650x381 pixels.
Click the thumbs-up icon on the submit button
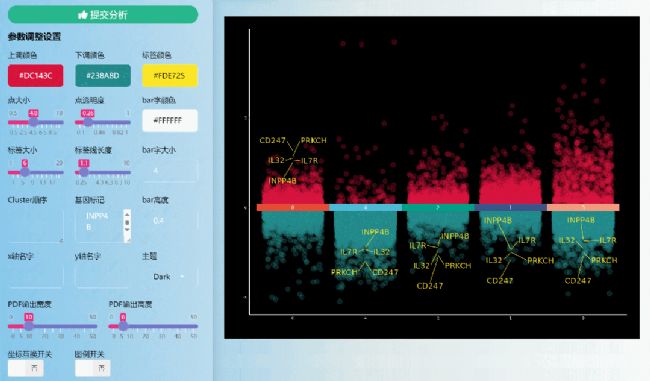tap(82, 15)
